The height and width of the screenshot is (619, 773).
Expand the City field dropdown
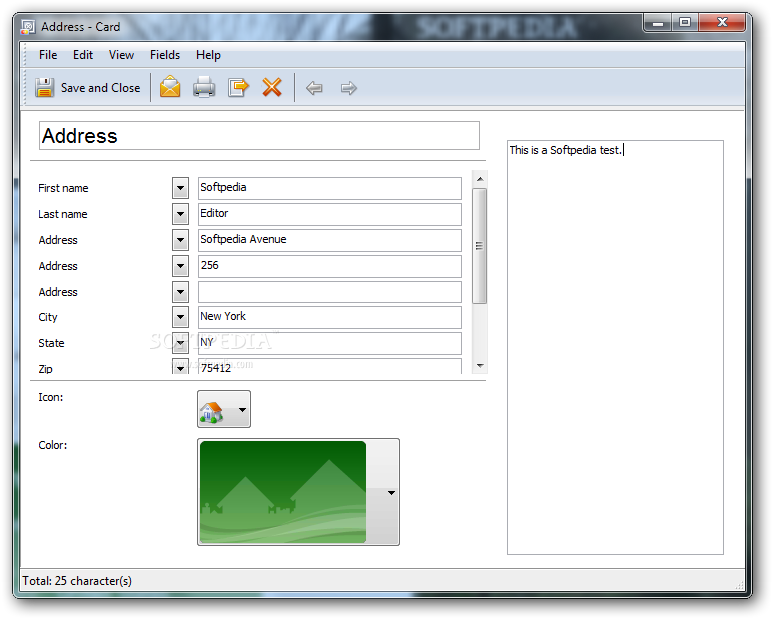(x=180, y=317)
